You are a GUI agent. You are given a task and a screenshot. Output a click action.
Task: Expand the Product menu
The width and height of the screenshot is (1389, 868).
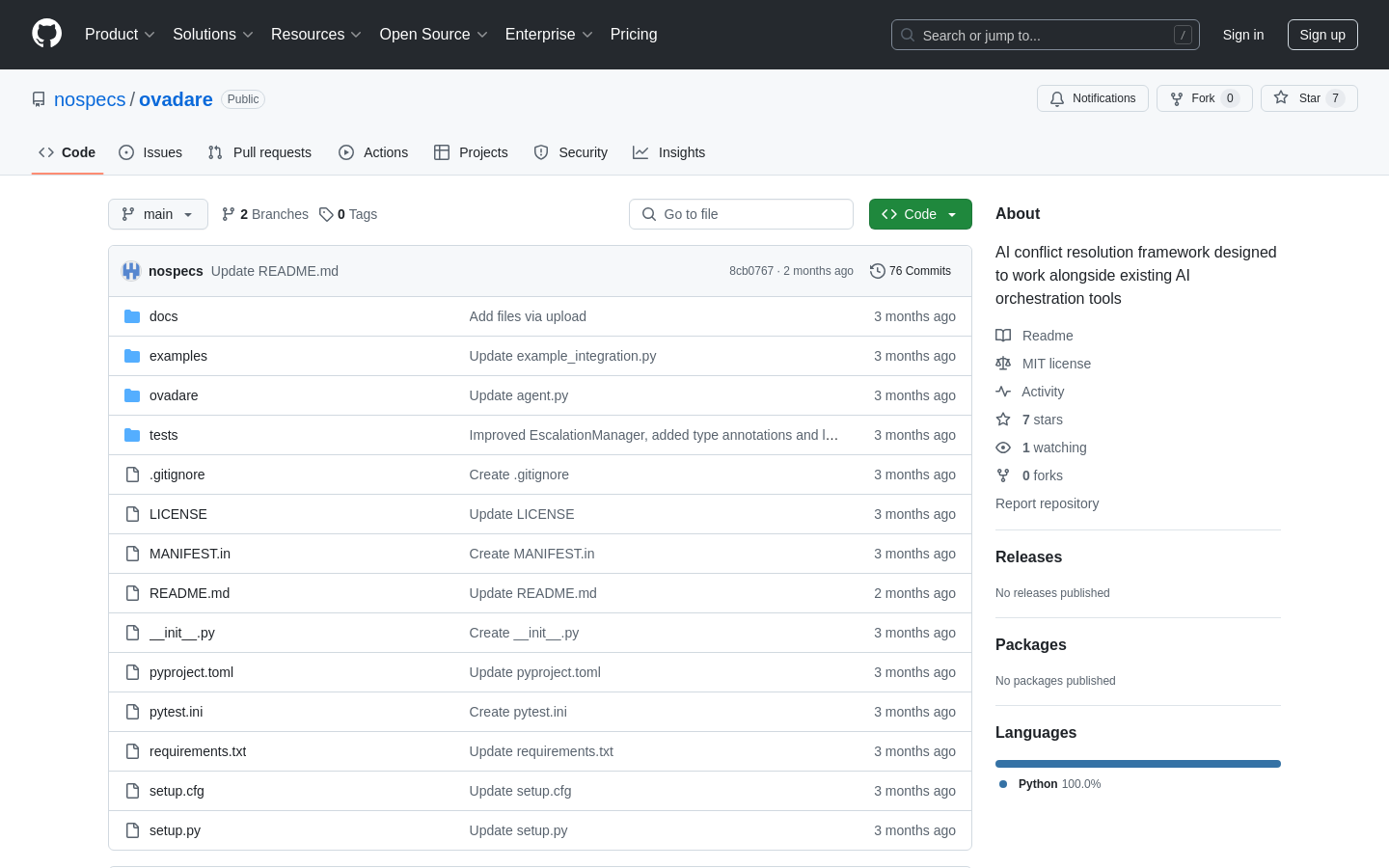click(x=120, y=34)
